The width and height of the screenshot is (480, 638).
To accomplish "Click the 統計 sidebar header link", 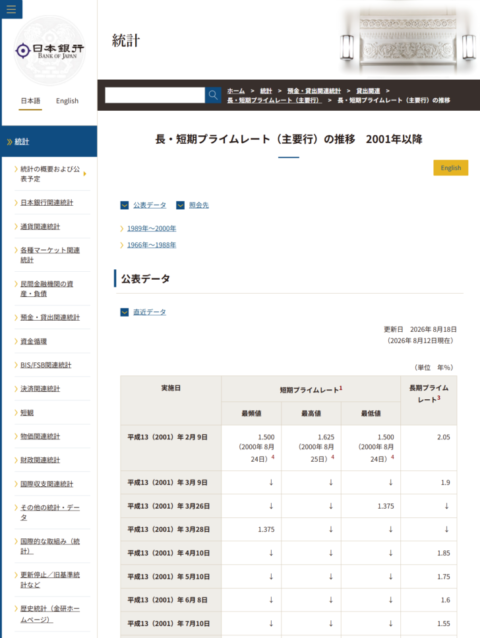I will coord(22,142).
